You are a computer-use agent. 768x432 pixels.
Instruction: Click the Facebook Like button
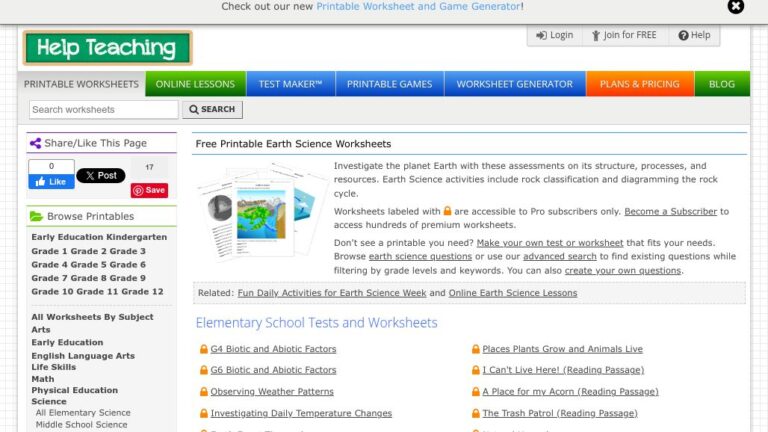coord(51,182)
